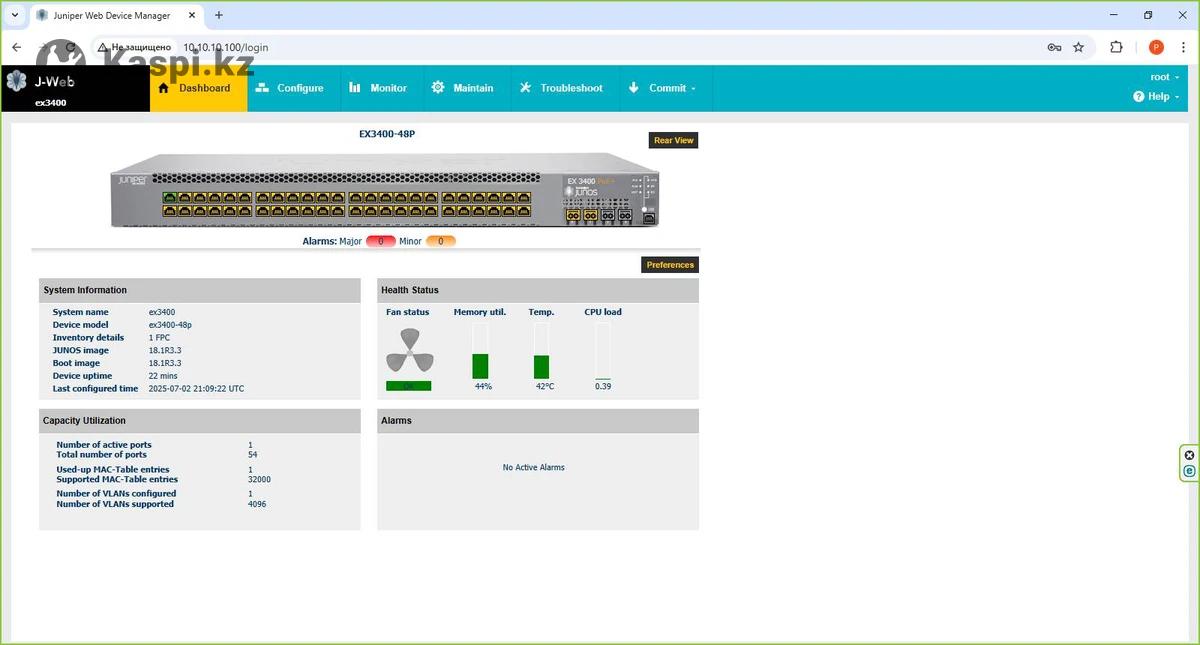Click the System name value ex3400

(162, 313)
